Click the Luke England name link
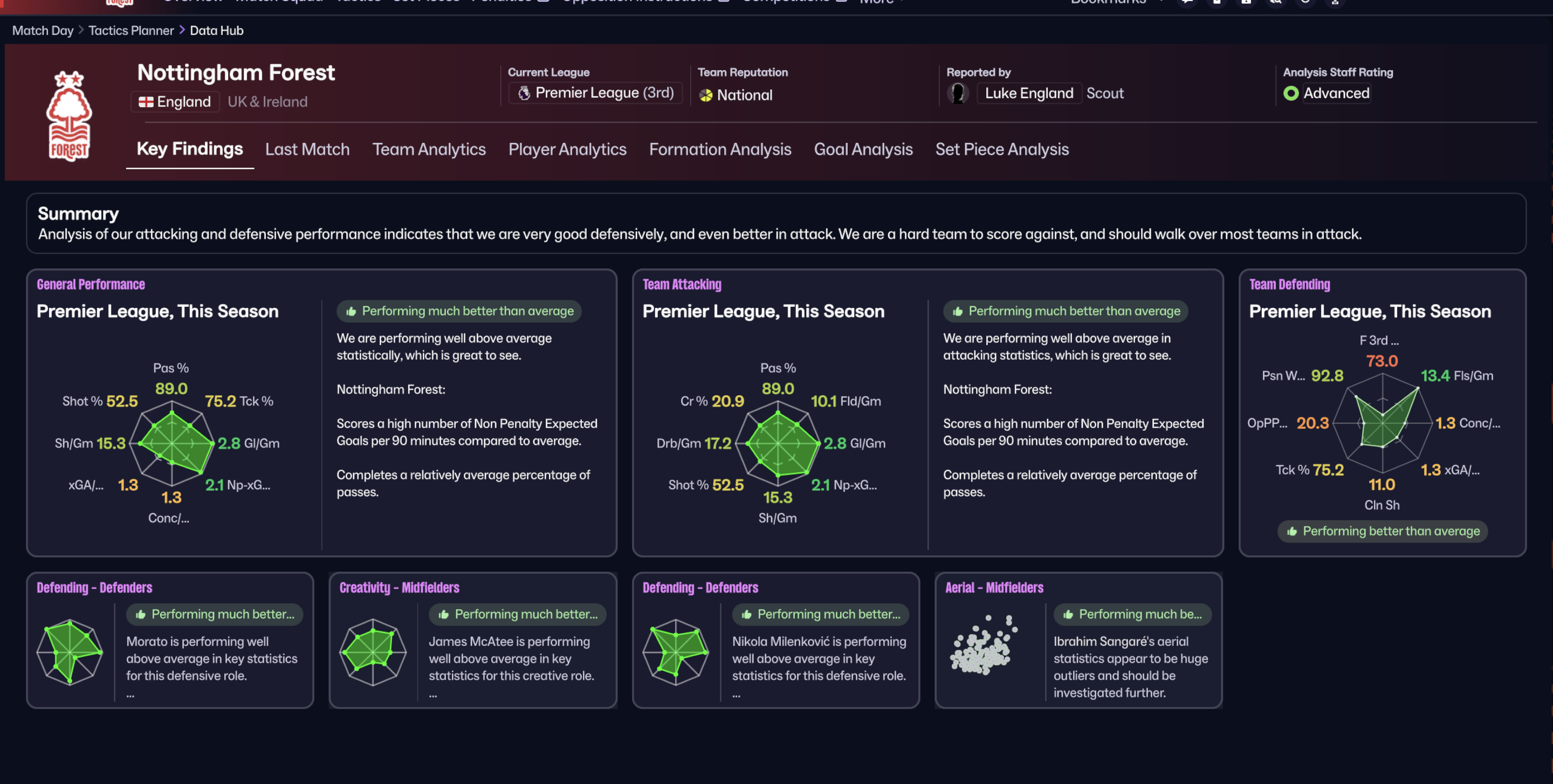The height and width of the screenshot is (784, 1553). (1028, 93)
